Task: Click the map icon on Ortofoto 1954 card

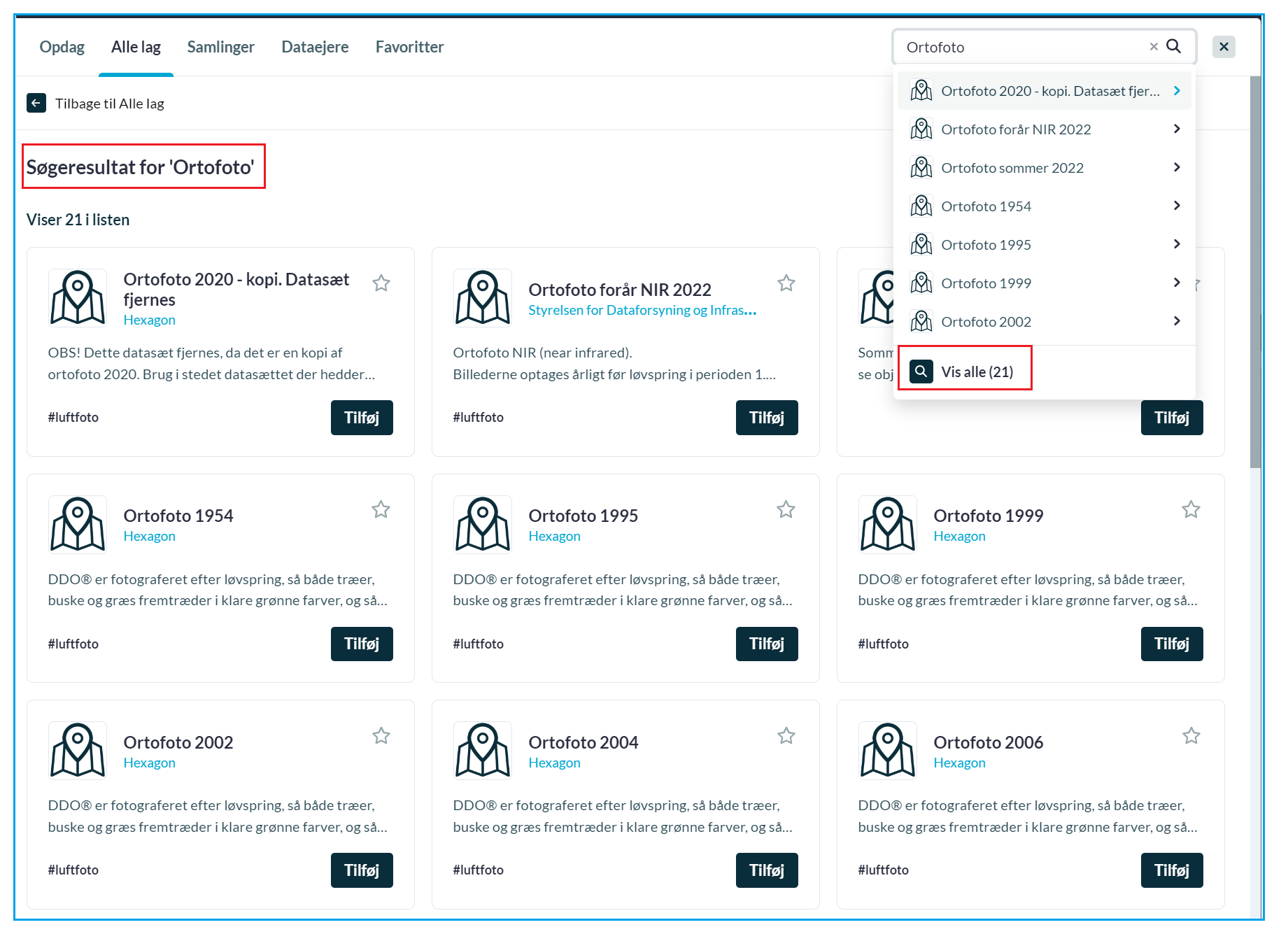Action: pyautogui.click(x=78, y=524)
